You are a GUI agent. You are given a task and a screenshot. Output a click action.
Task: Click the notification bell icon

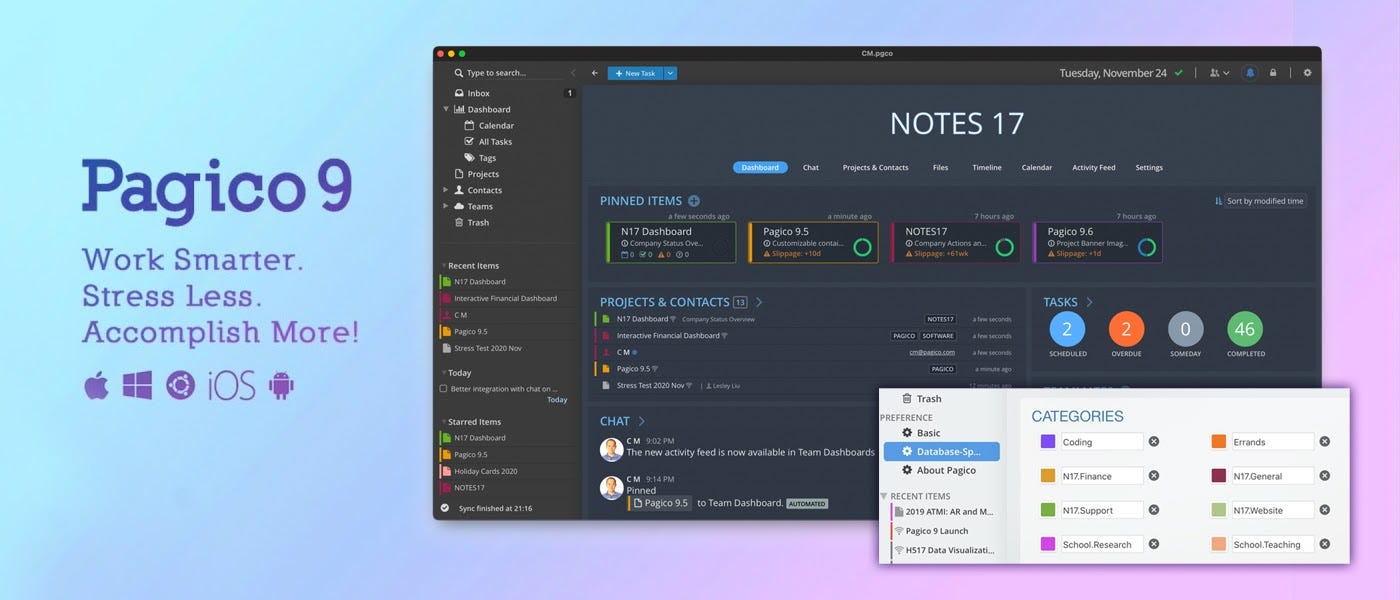pos(1249,73)
